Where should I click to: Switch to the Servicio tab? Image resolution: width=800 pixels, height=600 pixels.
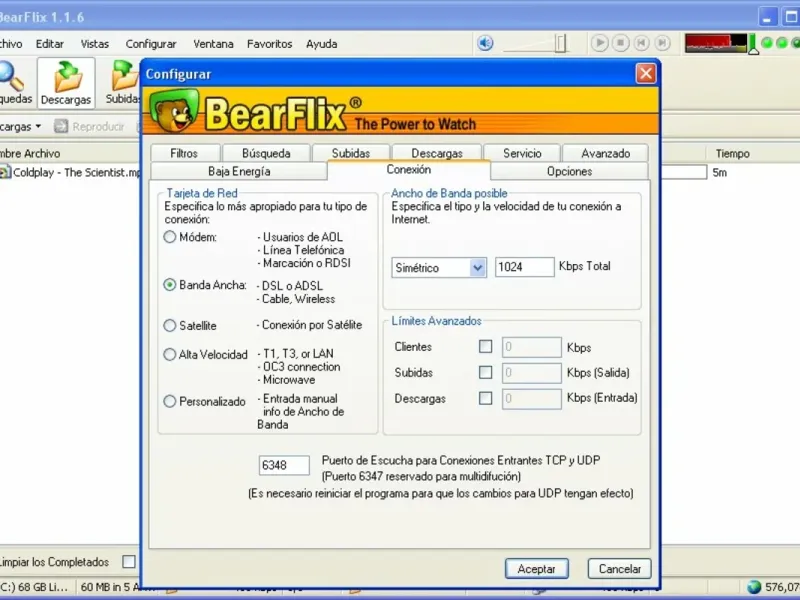coord(522,153)
